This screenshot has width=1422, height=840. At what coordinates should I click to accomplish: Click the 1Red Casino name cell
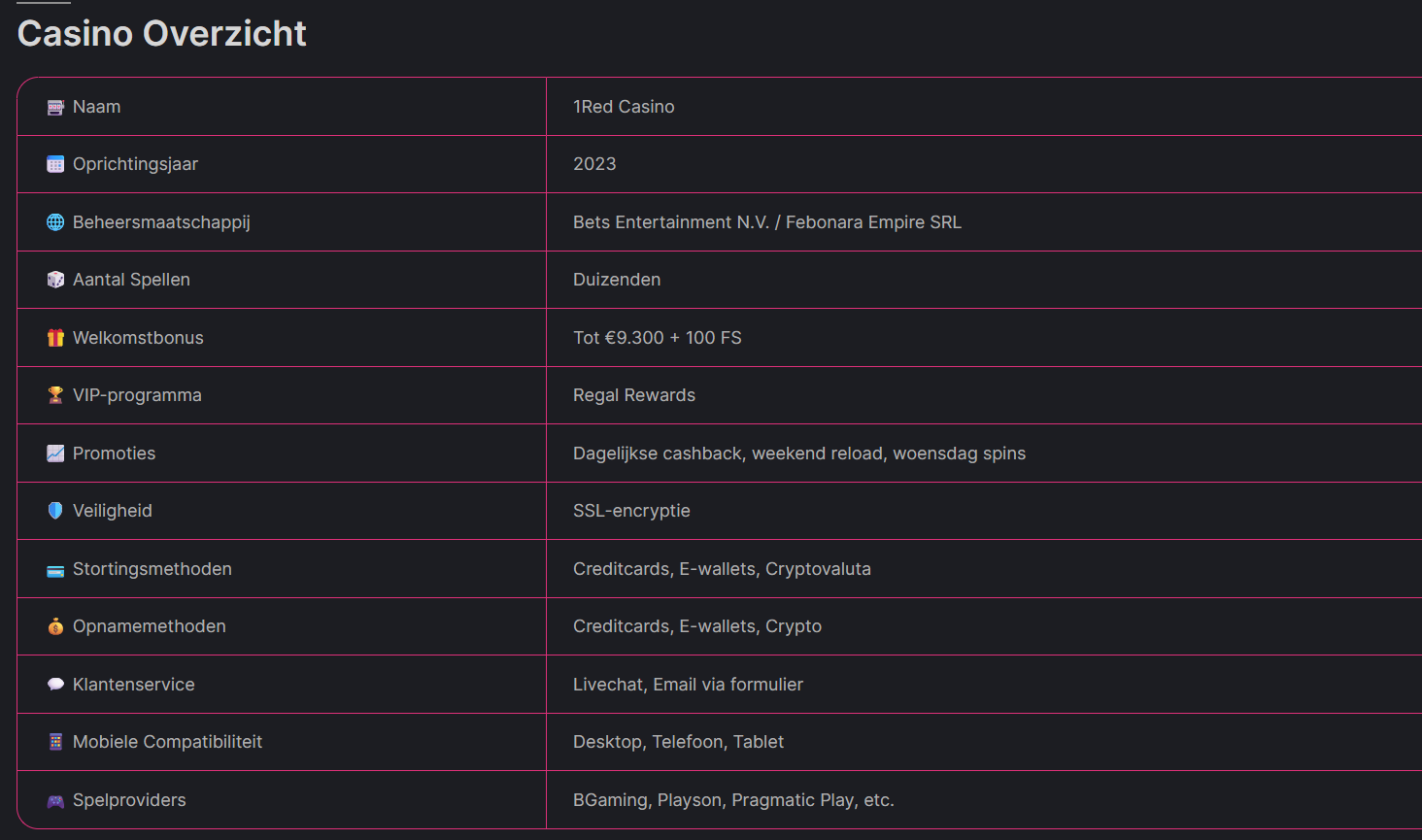click(624, 107)
